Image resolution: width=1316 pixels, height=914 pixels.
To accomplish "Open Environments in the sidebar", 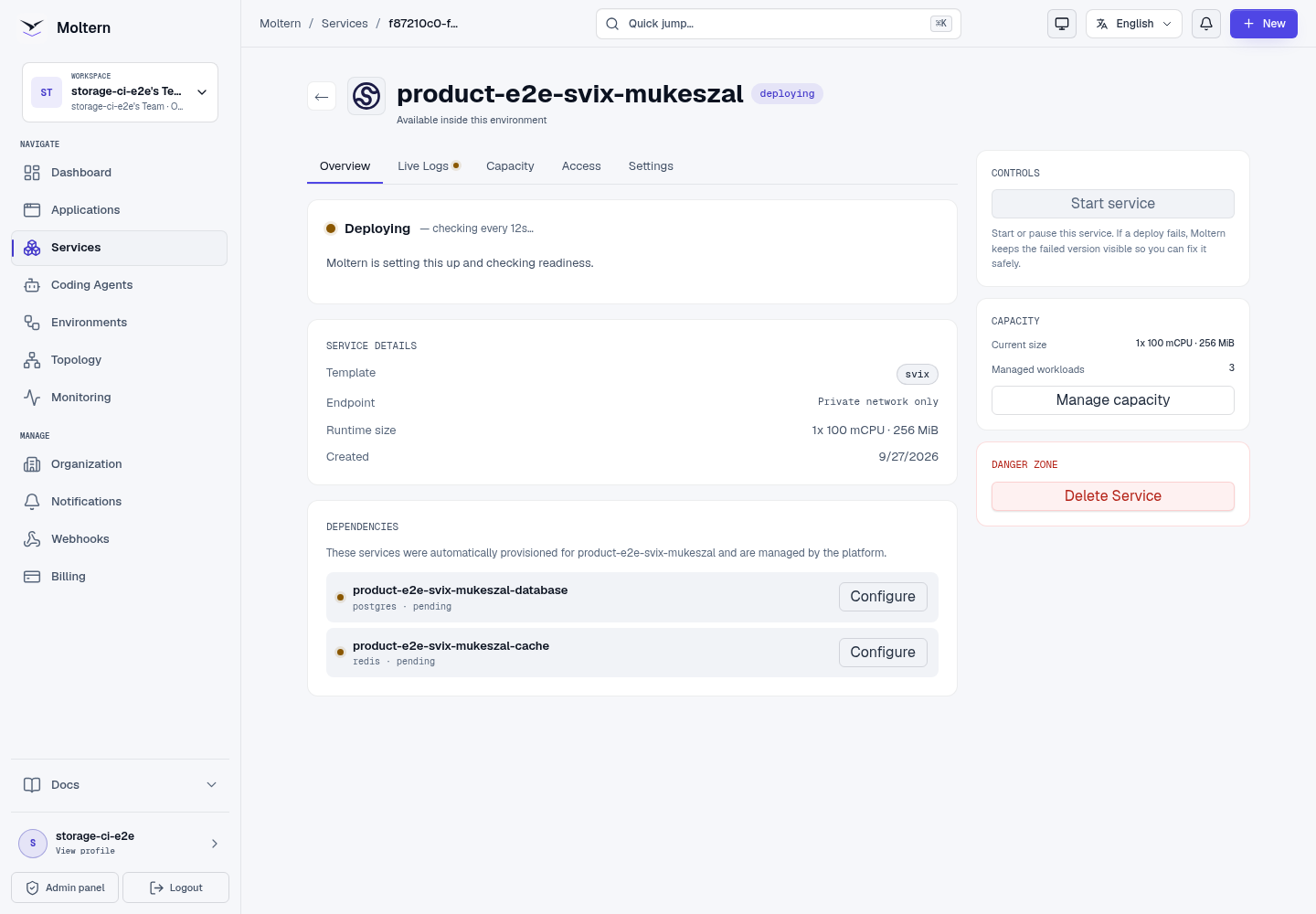I will (119, 323).
